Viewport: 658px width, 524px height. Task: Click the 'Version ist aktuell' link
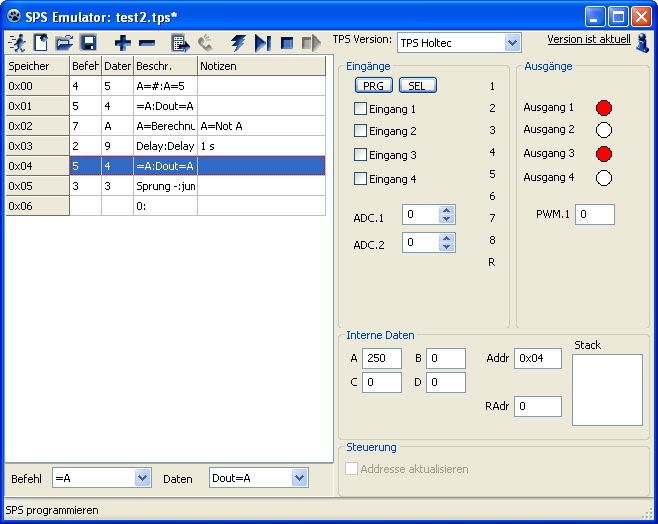(x=589, y=39)
